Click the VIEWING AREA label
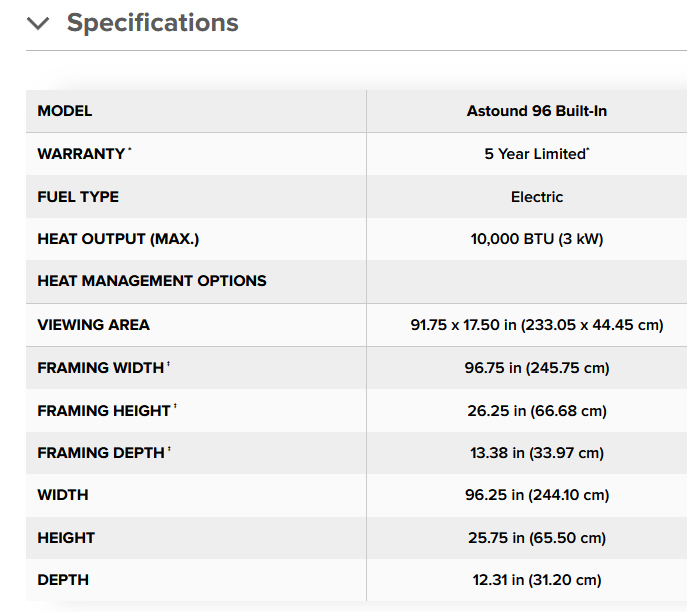The height and width of the screenshot is (612, 687). click(x=94, y=325)
